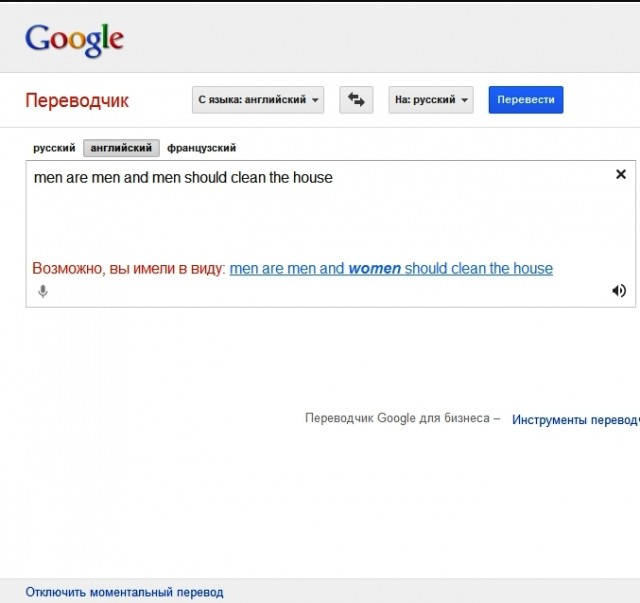The image size is (640, 603).
Task: Click the bold 'women' word in suggestion
Action: coord(374,268)
